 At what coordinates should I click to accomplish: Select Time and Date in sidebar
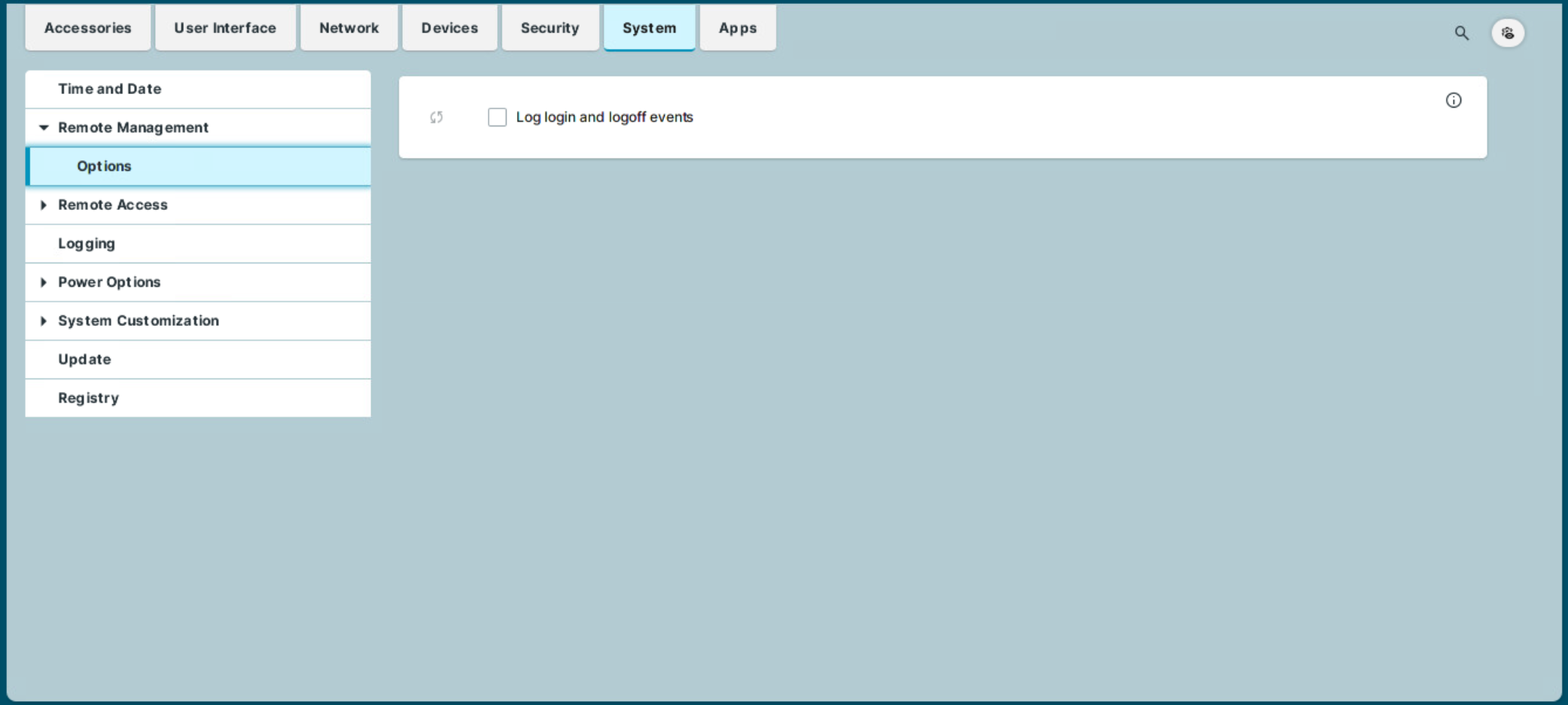coord(110,89)
